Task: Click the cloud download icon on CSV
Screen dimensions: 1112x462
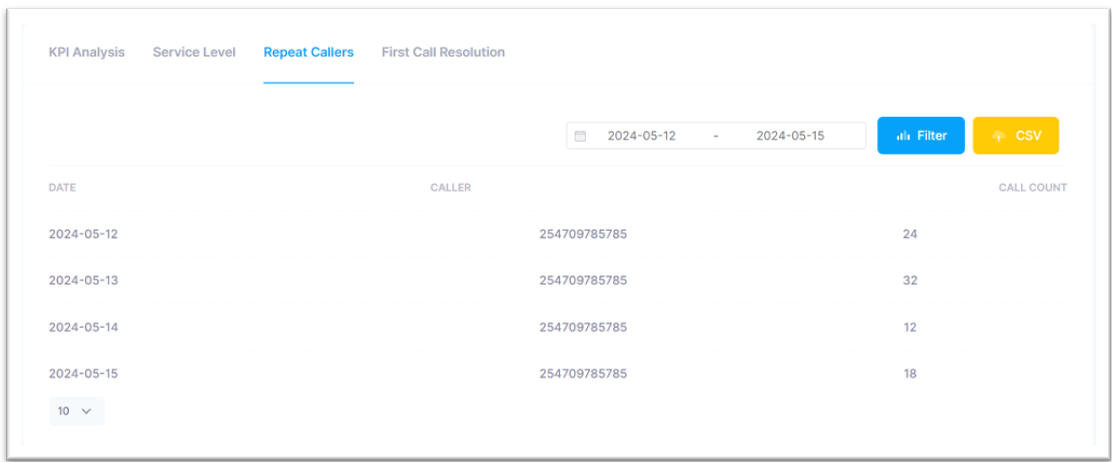Action: pos(999,136)
